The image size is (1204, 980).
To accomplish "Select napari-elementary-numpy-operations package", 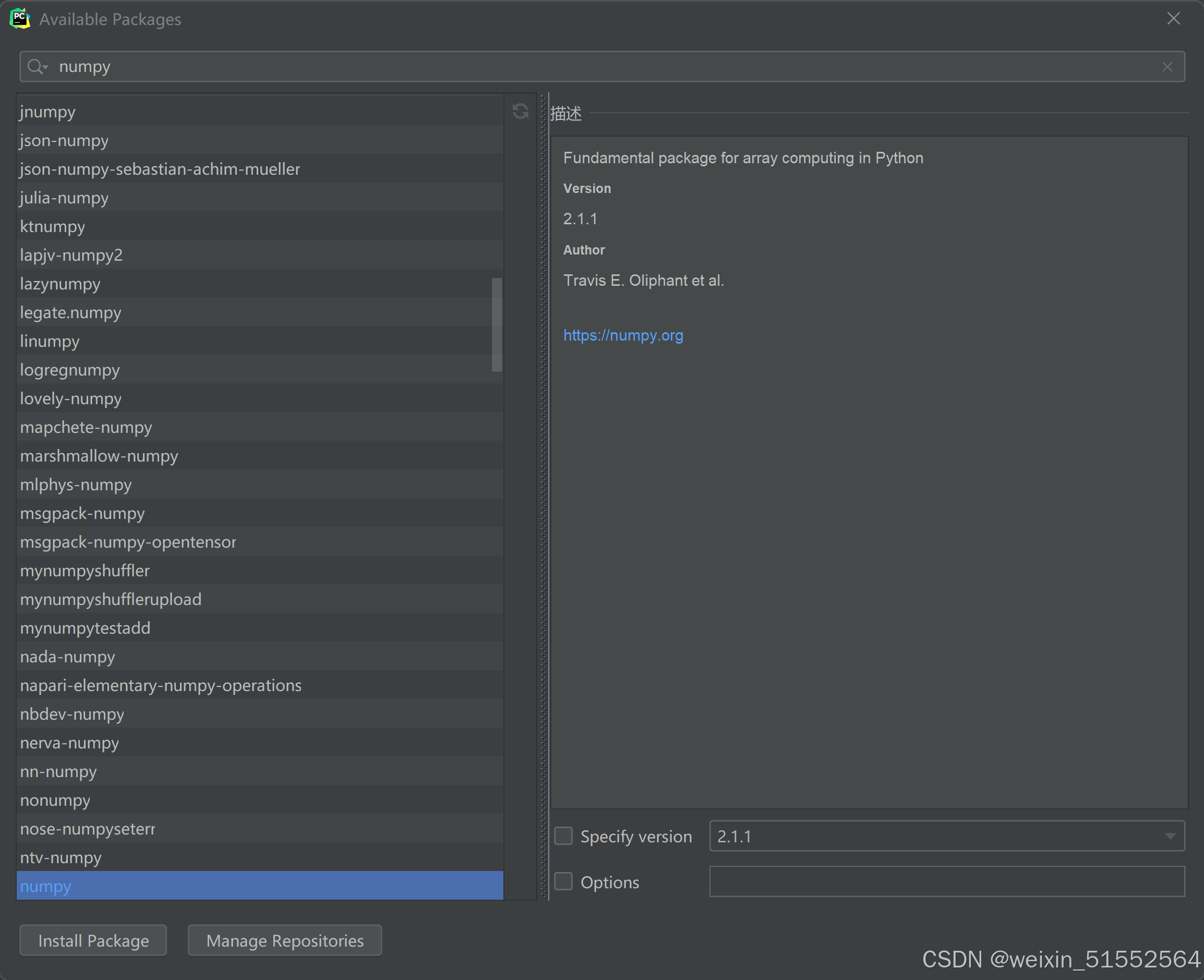I will [260, 685].
